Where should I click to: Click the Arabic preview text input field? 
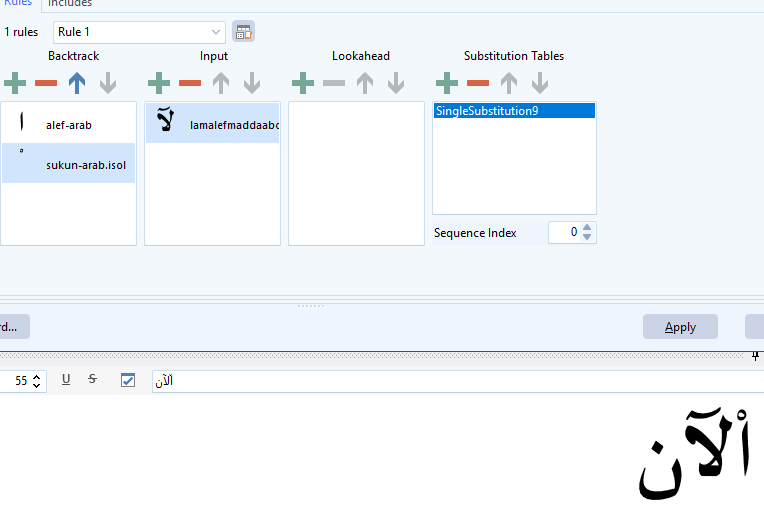(x=450, y=381)
